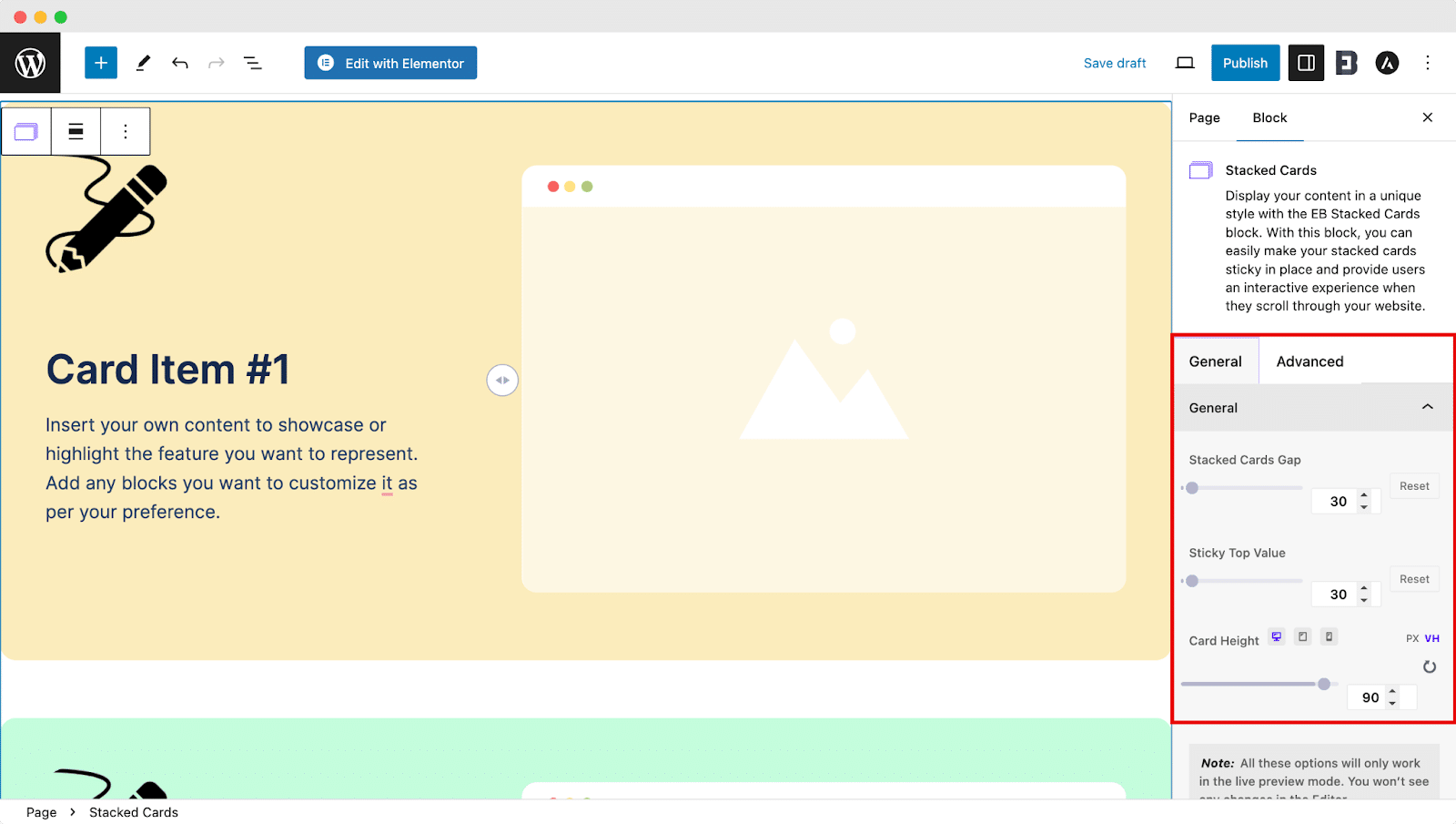This screenshot has width=1456, height=824.
Task: Click Edit with Elementor button
Action: [x=390, y=63]
